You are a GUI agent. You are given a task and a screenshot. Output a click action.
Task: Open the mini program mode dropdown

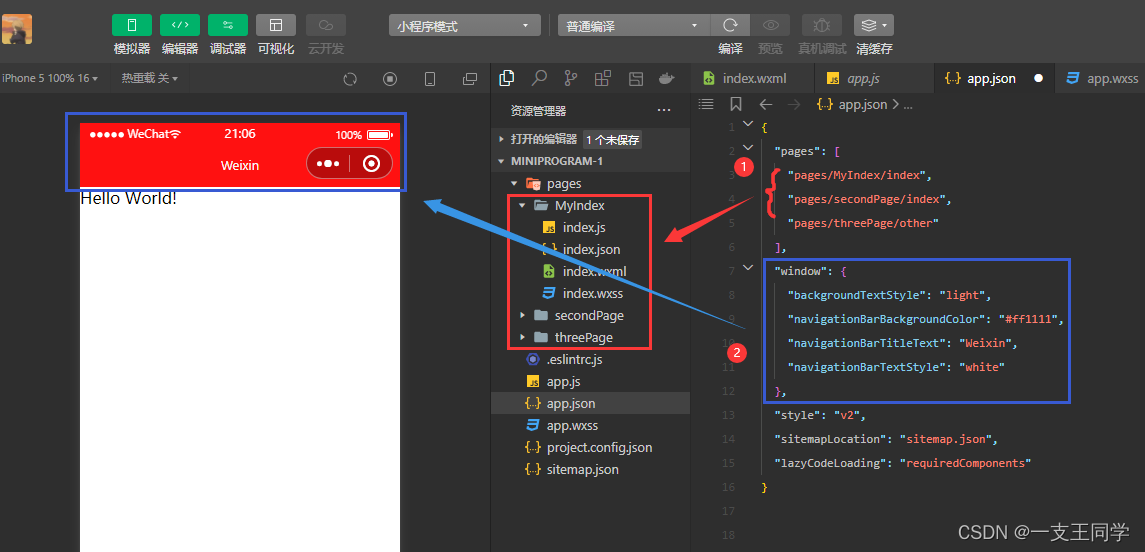(x=464, y=26)
